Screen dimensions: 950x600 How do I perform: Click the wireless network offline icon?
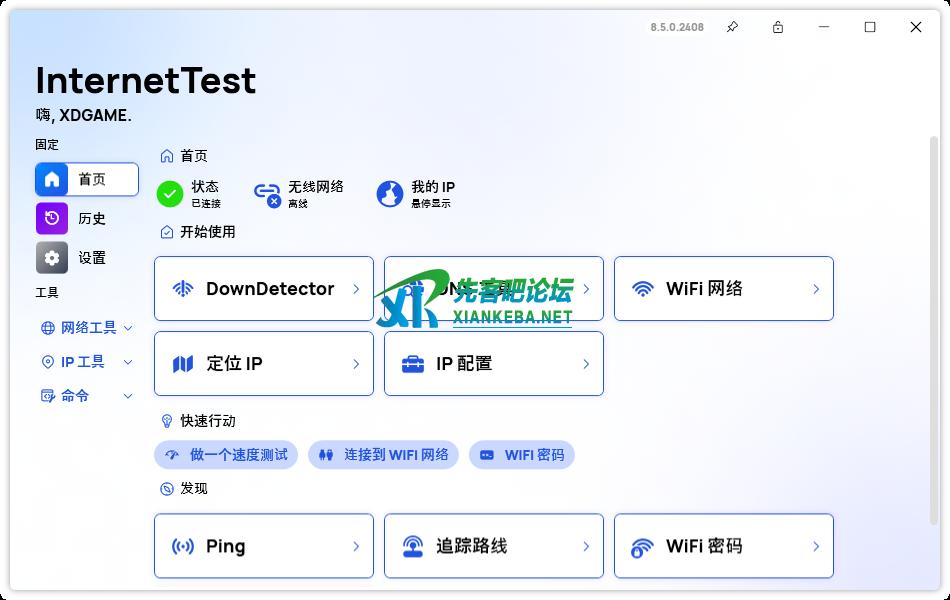click(x=267, y=194)
